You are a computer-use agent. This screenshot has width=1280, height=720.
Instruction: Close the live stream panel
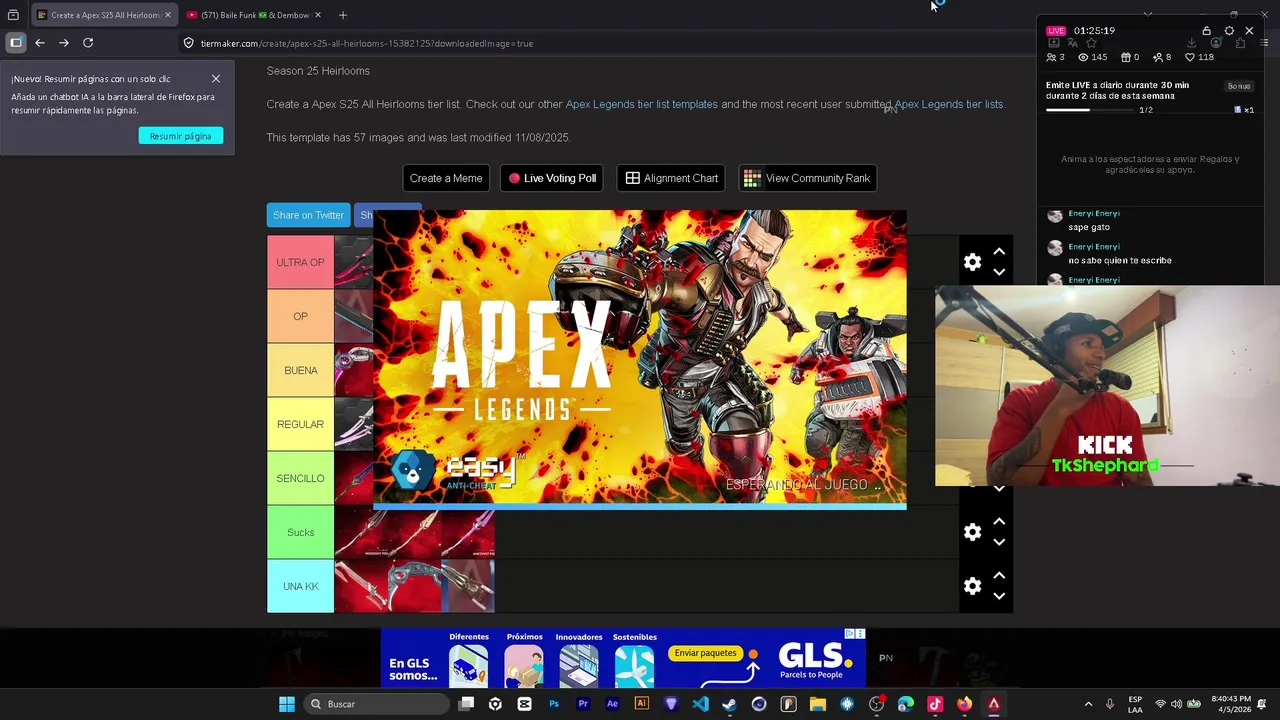pyautogui.click(x=1249, y=31)
